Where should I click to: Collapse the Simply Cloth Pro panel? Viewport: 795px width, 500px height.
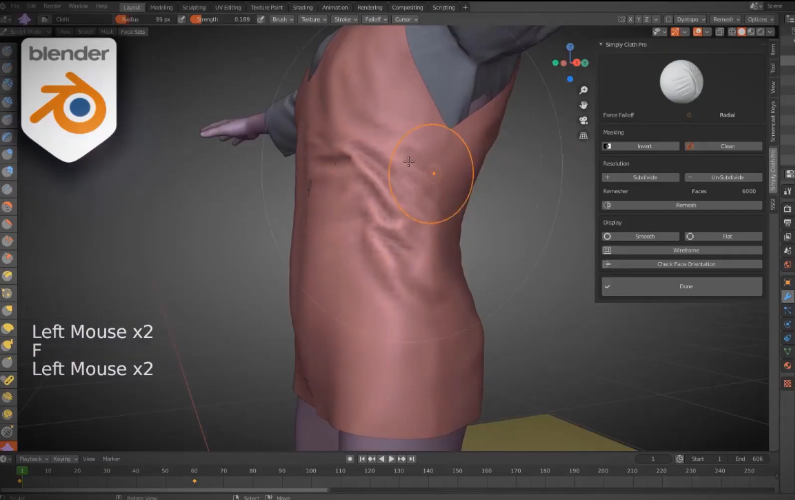601,45
